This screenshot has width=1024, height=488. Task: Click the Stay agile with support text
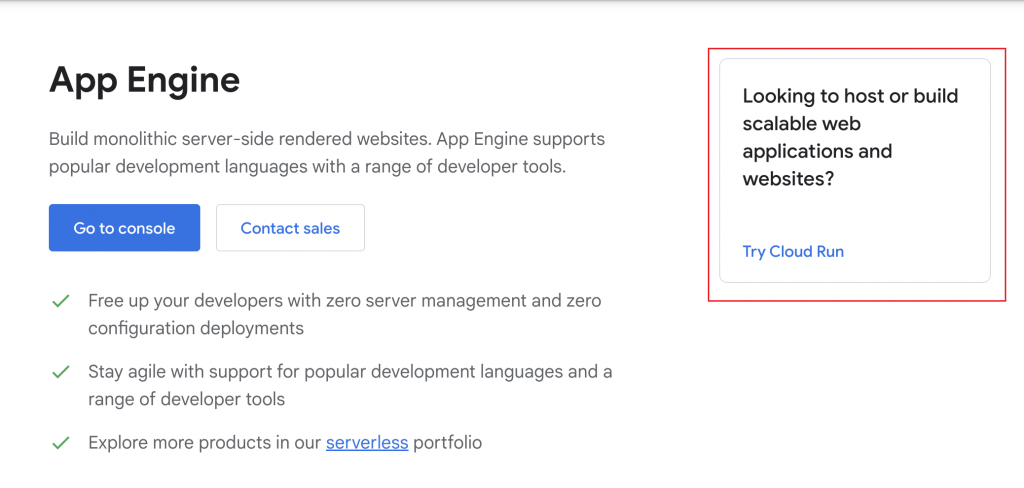(x=349, y=372)
